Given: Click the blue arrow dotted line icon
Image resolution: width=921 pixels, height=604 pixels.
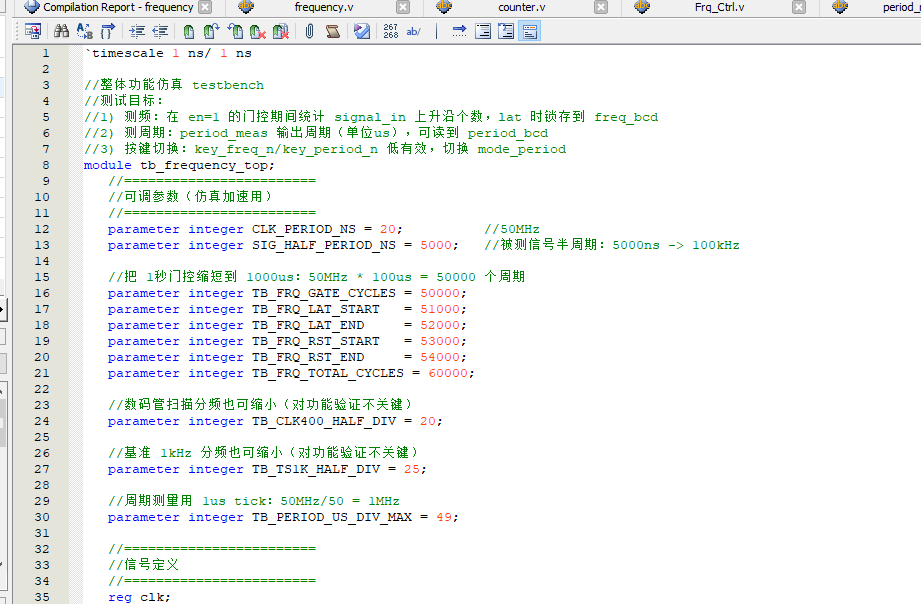Looking at the screenshot, I should click(x=459, y=31).
